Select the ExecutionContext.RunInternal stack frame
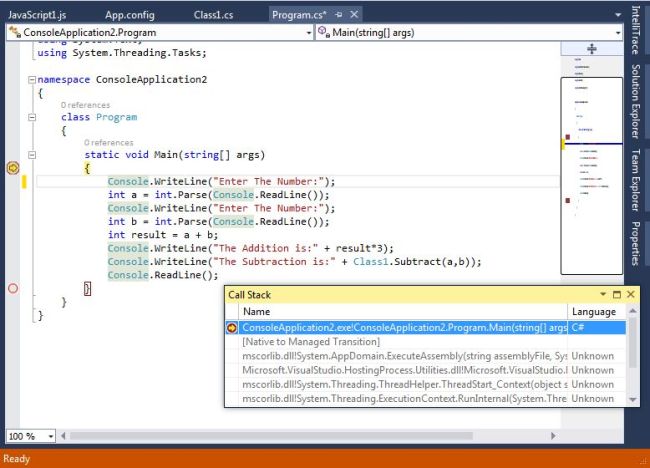 (425, 398)
